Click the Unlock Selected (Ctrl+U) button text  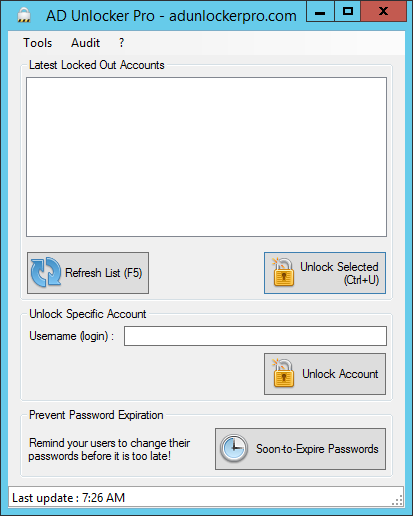(339, 273)
